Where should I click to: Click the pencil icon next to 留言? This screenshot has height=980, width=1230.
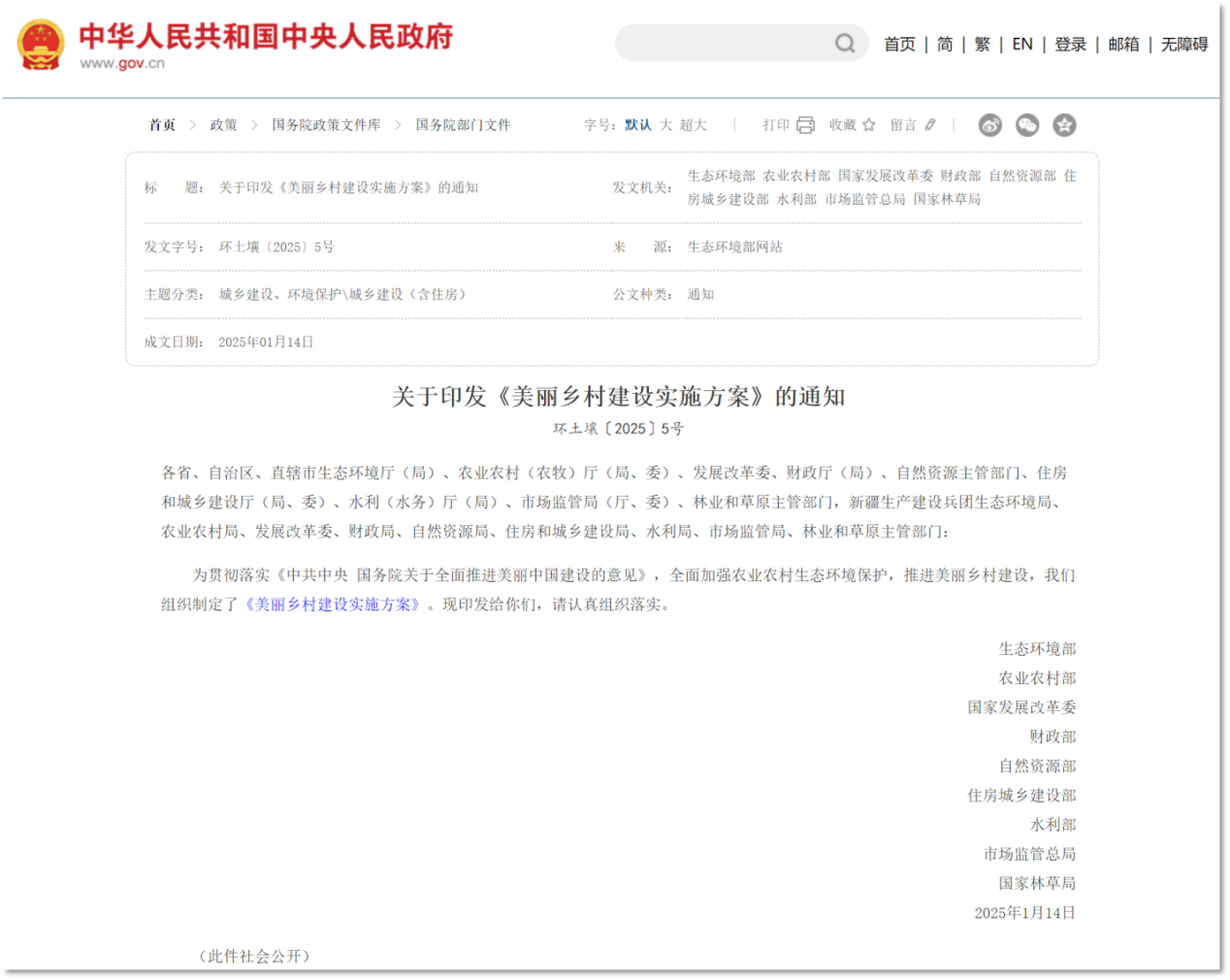click(930, 125)
